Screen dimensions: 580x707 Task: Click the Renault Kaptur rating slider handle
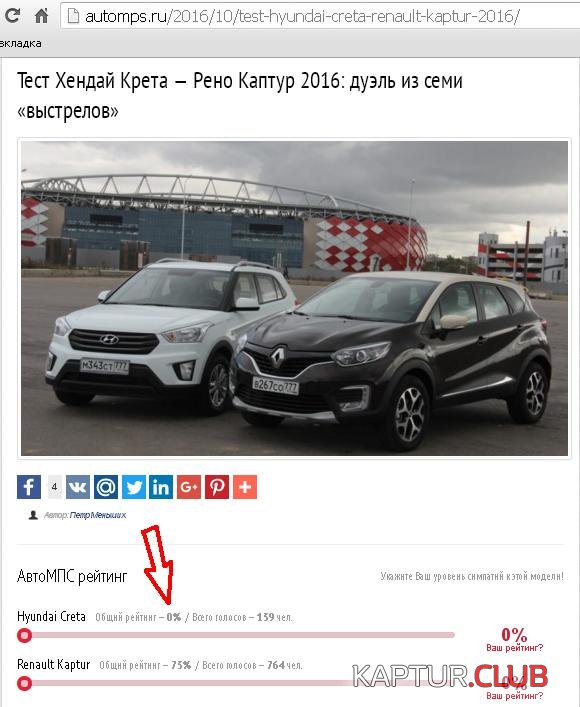24,684
